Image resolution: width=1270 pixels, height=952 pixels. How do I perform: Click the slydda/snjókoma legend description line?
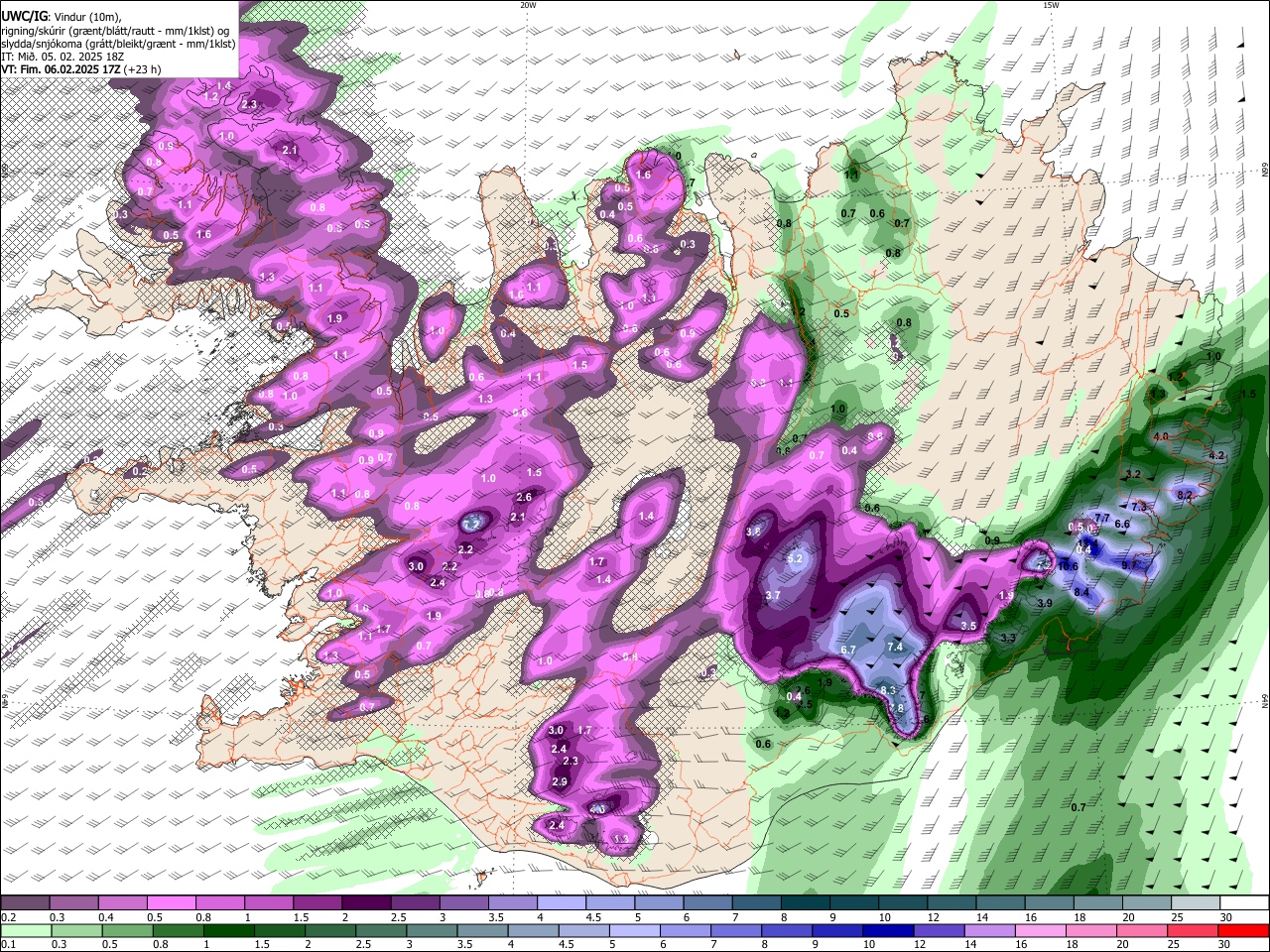(x=118, y=44)
